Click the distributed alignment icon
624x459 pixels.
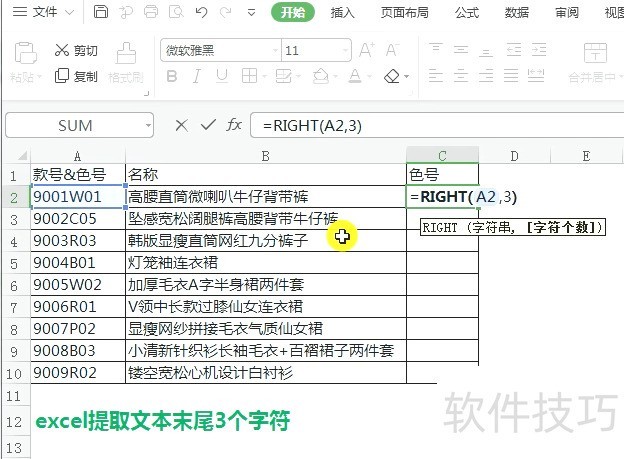[536, 75]
